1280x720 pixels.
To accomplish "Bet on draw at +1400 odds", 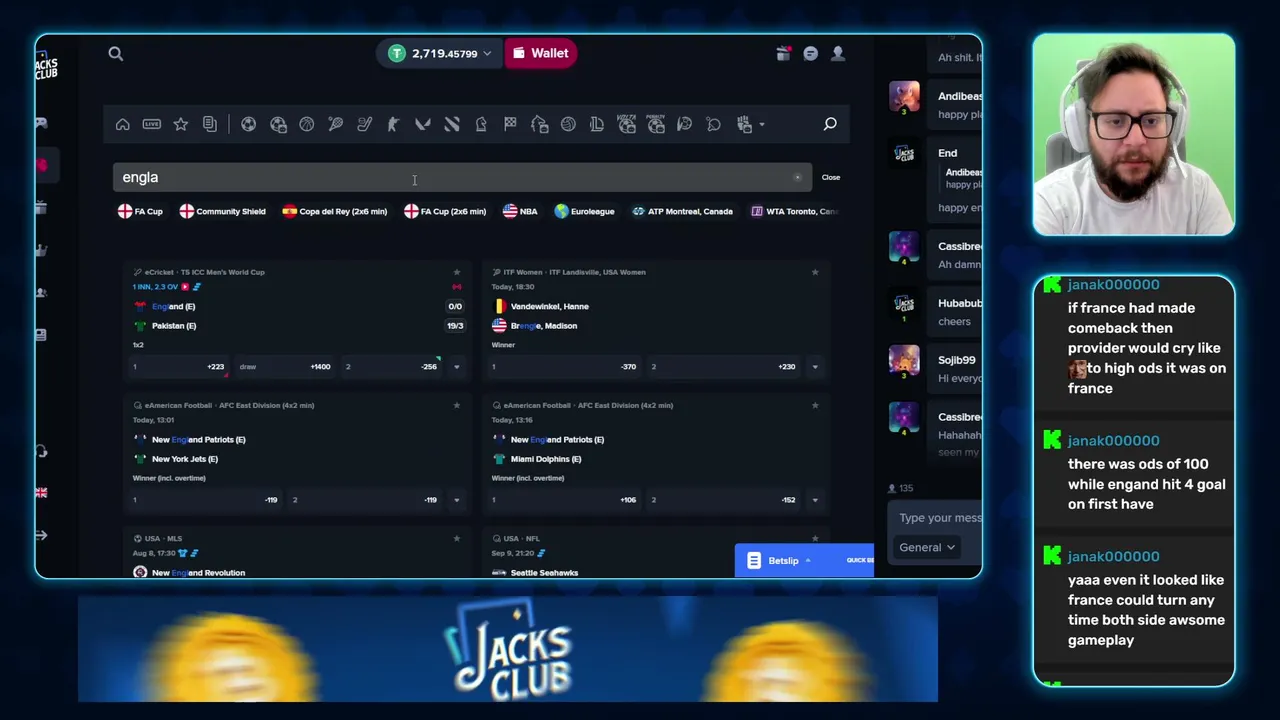I will [x=285, y=367].
